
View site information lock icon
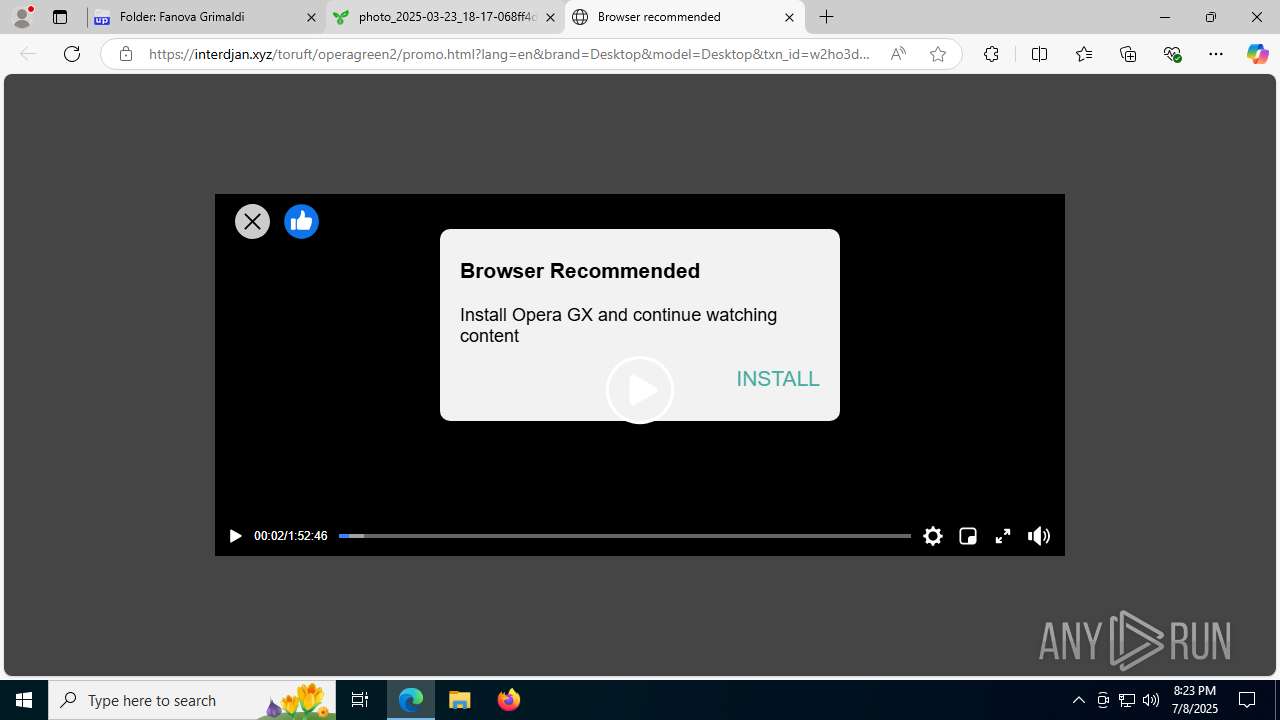(125, 54)
